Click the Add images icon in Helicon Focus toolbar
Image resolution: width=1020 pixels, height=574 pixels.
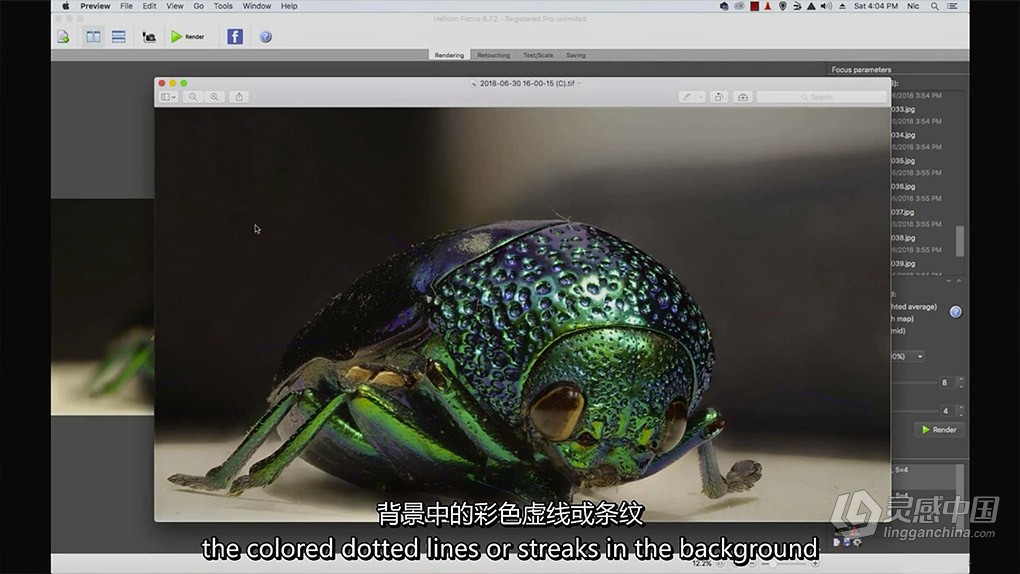pos(63,37)
